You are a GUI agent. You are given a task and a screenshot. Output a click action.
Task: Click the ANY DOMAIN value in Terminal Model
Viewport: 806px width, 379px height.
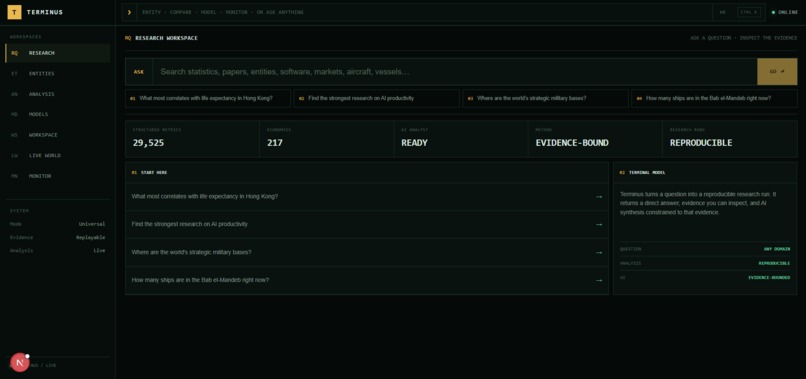[x=777, y=249]
